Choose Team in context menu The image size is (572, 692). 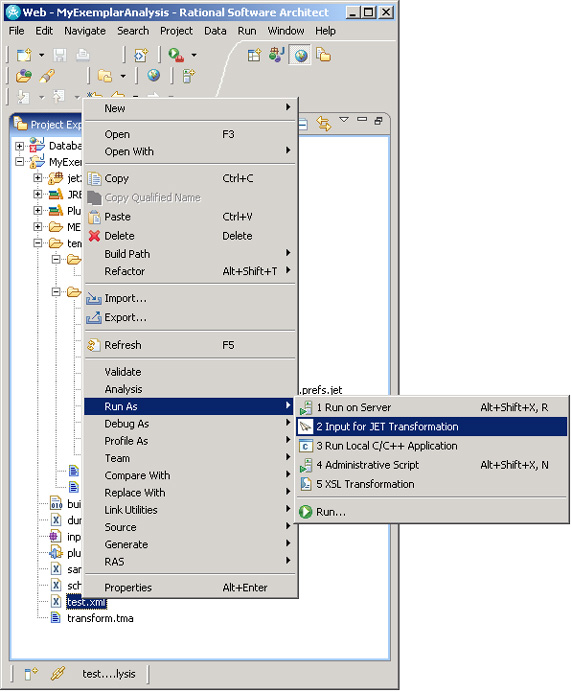(191, 458)
